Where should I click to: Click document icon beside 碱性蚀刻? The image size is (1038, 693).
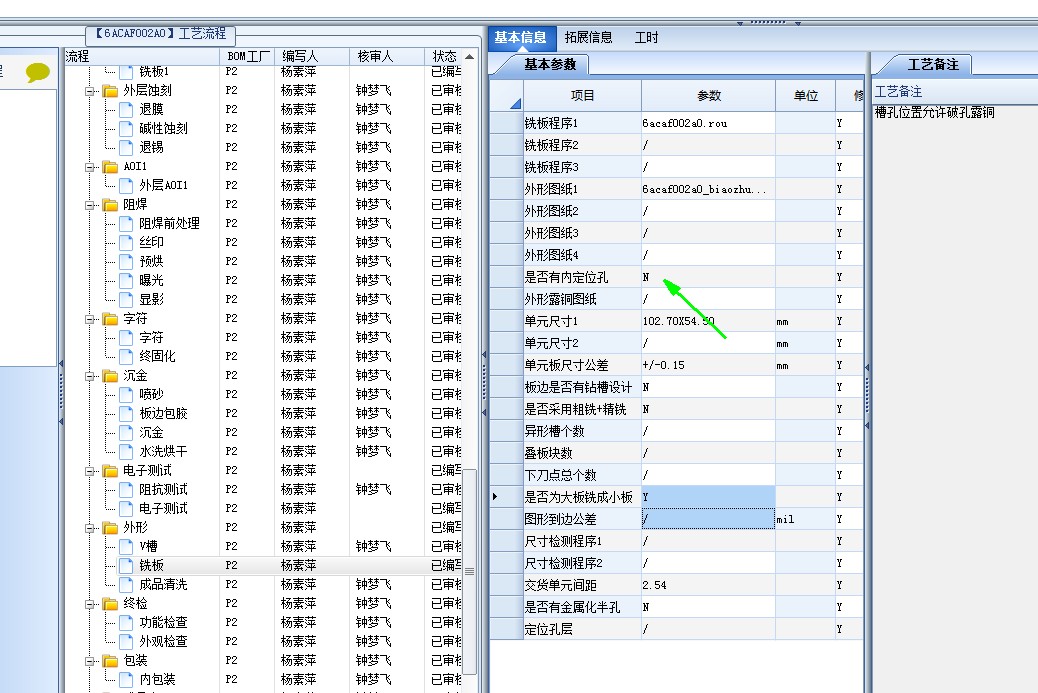[126, 128]
